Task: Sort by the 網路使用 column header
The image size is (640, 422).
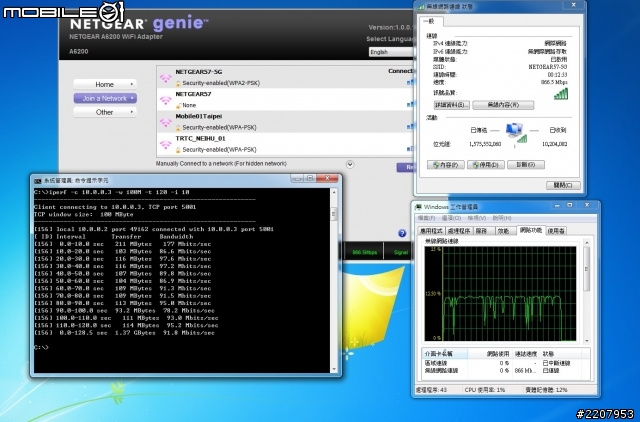Action: [489, 353]
